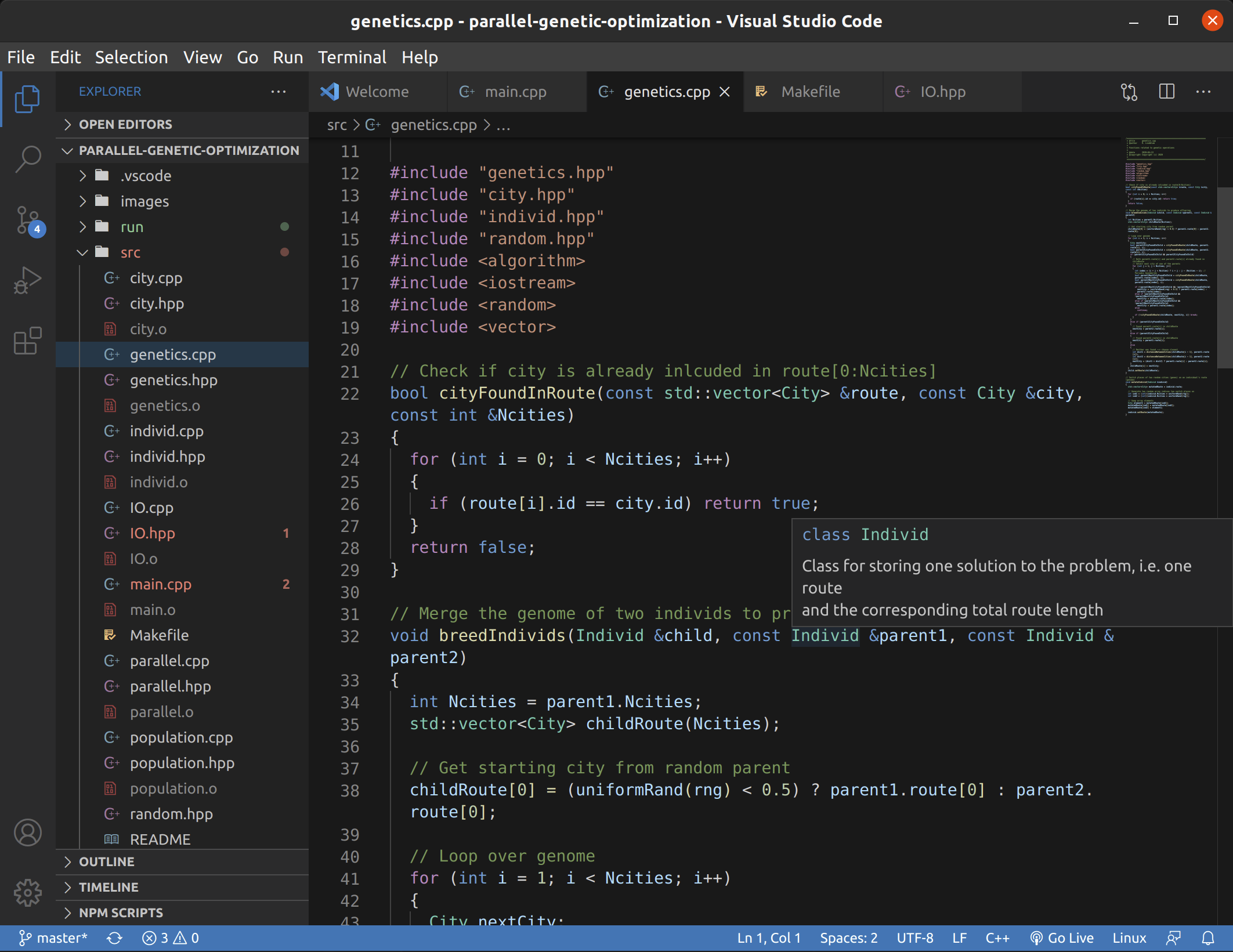Open changes compare icon in editor toolbar
Screen dimensions: 1233x952
click(1129, 92)
